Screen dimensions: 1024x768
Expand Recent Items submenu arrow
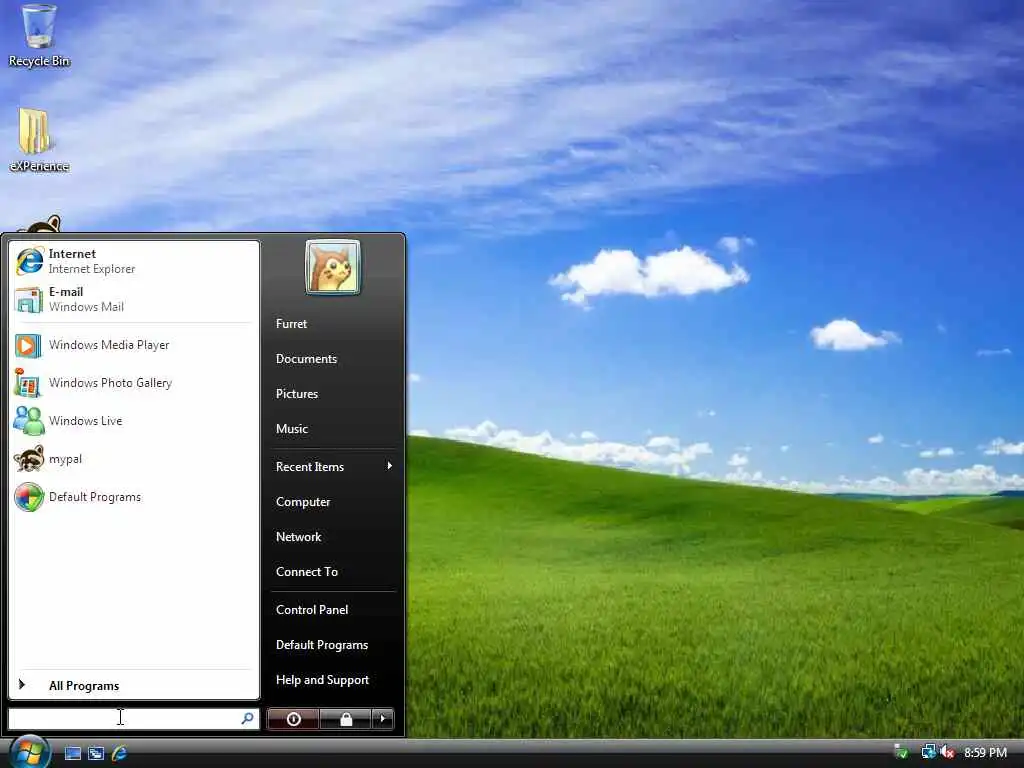[389, 466]
